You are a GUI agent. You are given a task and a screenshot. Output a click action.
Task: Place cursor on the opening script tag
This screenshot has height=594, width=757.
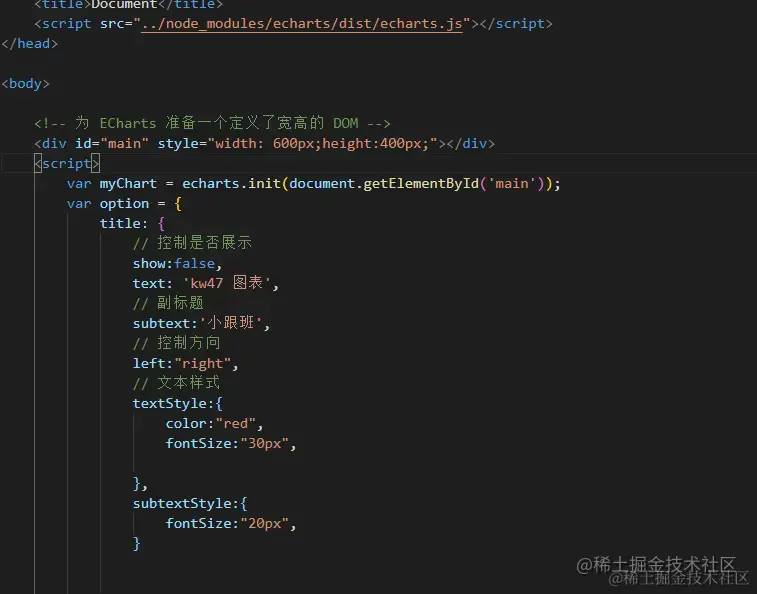[67, 164]
